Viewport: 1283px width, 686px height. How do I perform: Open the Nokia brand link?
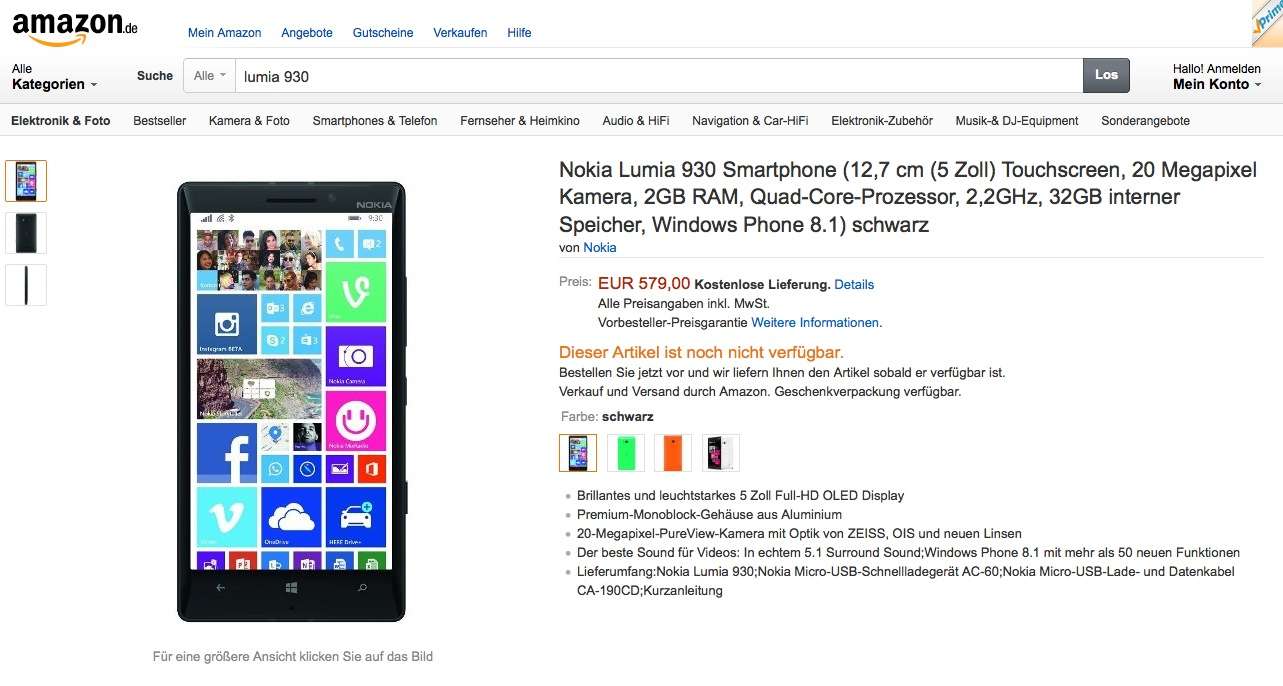pos(600,247)
